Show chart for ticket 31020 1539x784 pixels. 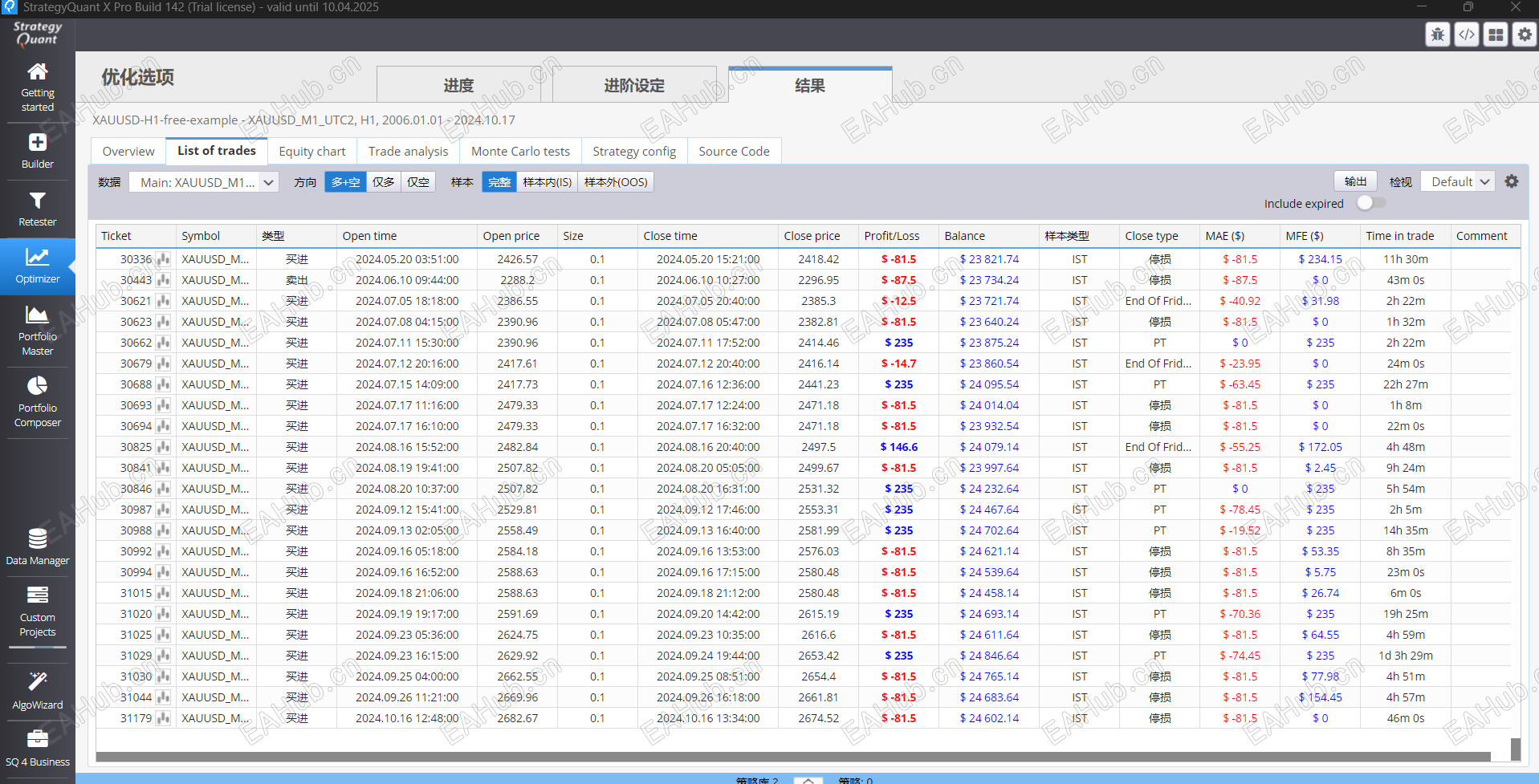coord(164,614)
